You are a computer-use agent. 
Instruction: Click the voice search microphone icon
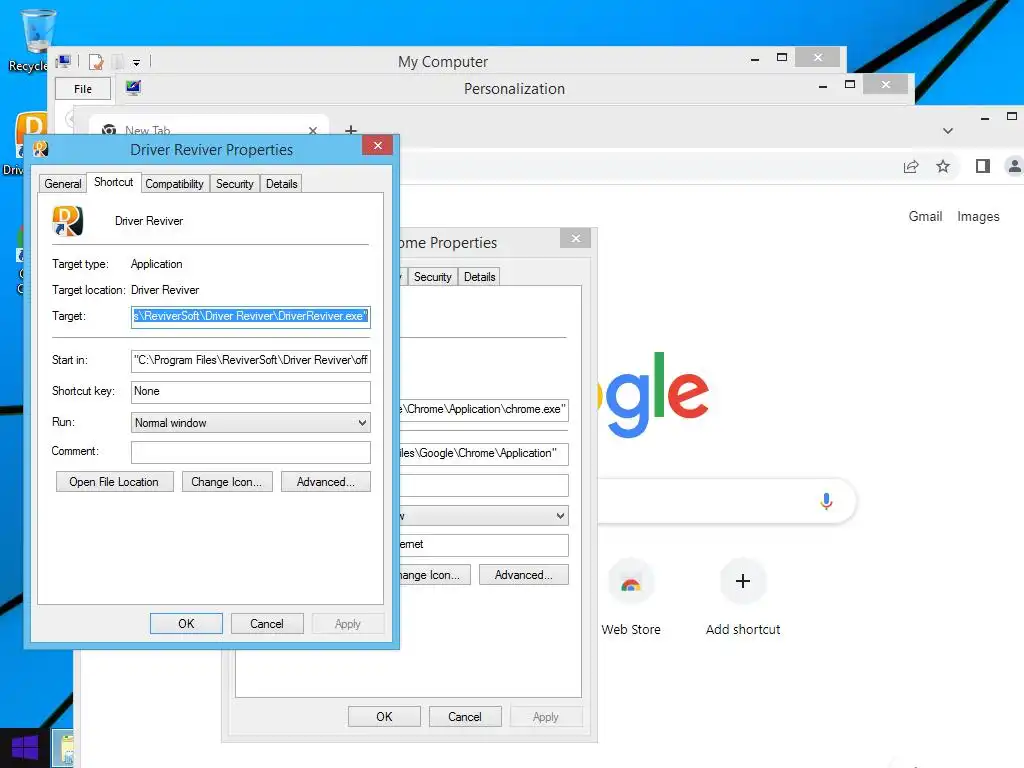826,501
